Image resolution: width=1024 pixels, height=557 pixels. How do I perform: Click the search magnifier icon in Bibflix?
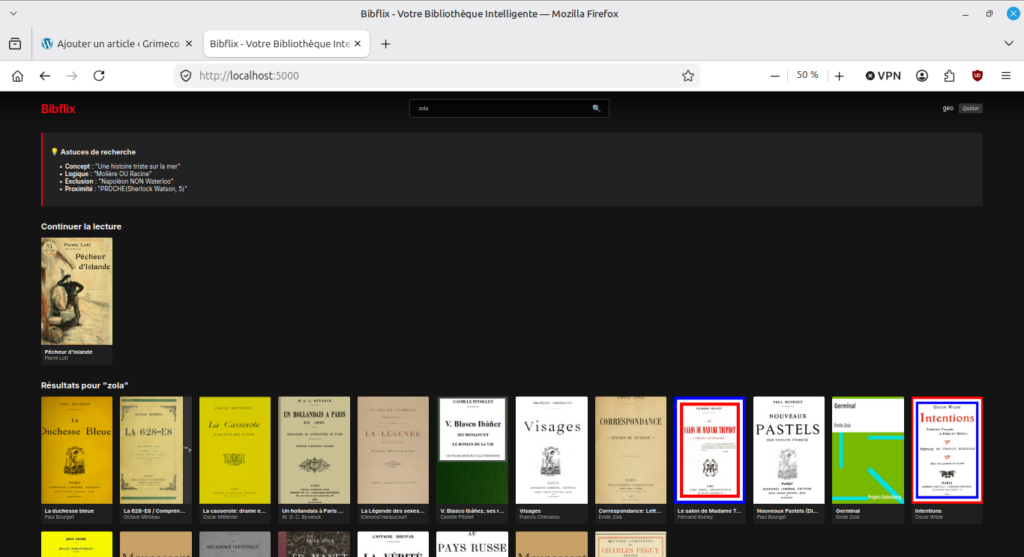coord(596,108)
